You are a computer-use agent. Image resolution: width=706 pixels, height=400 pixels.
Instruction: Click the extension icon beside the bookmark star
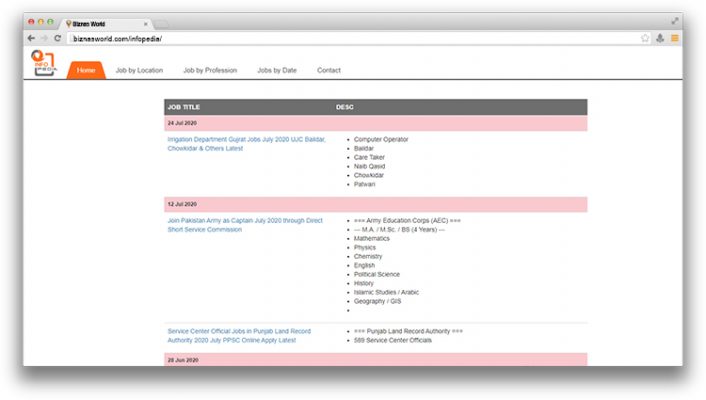pos(661,38)
